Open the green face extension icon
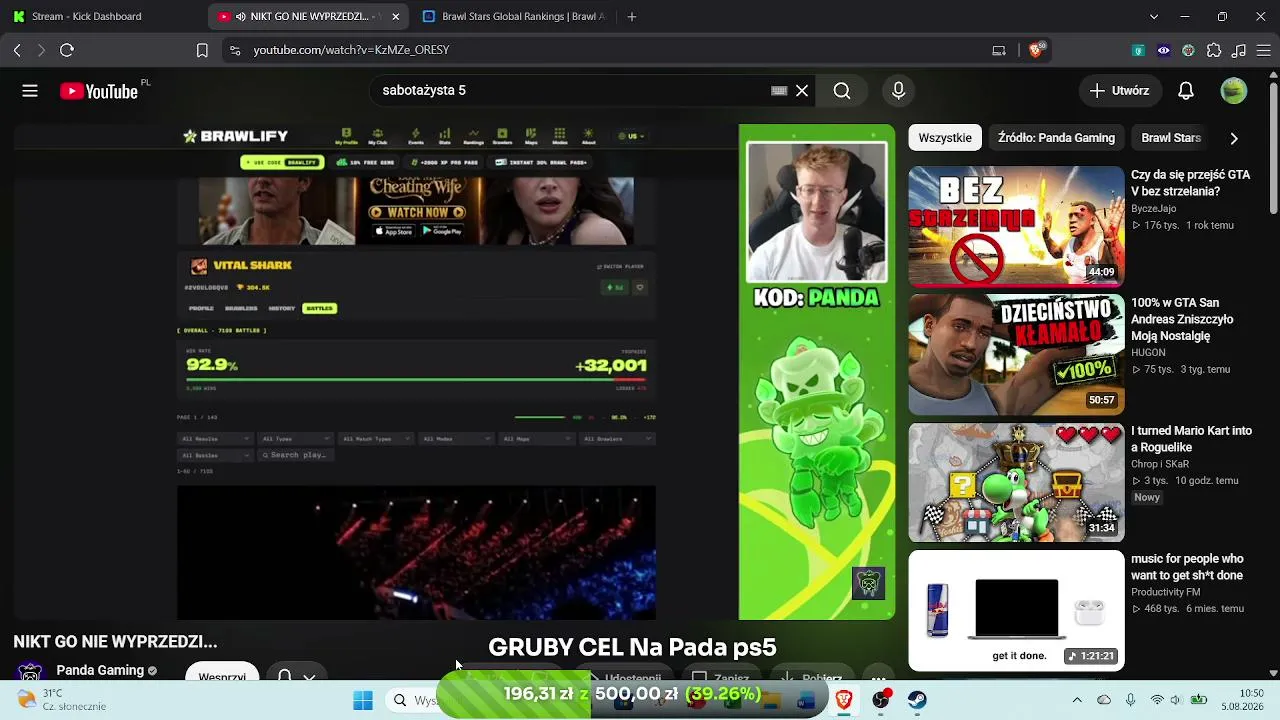This screenshot has width=1280, height=720. pos(1188,50)
